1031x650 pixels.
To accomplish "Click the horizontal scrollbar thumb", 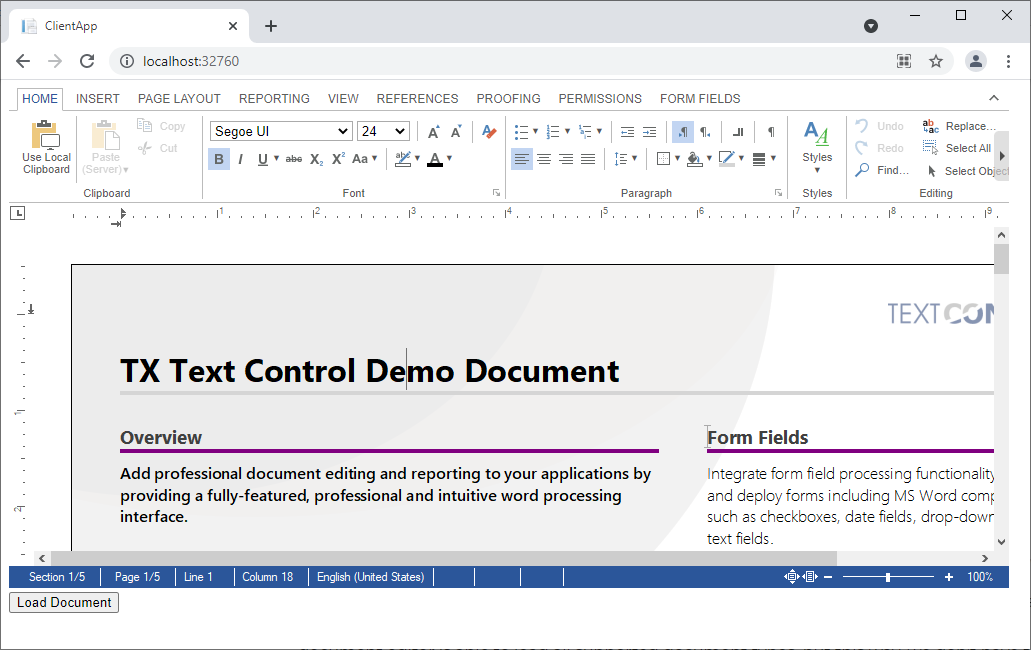I will (444, 559).
